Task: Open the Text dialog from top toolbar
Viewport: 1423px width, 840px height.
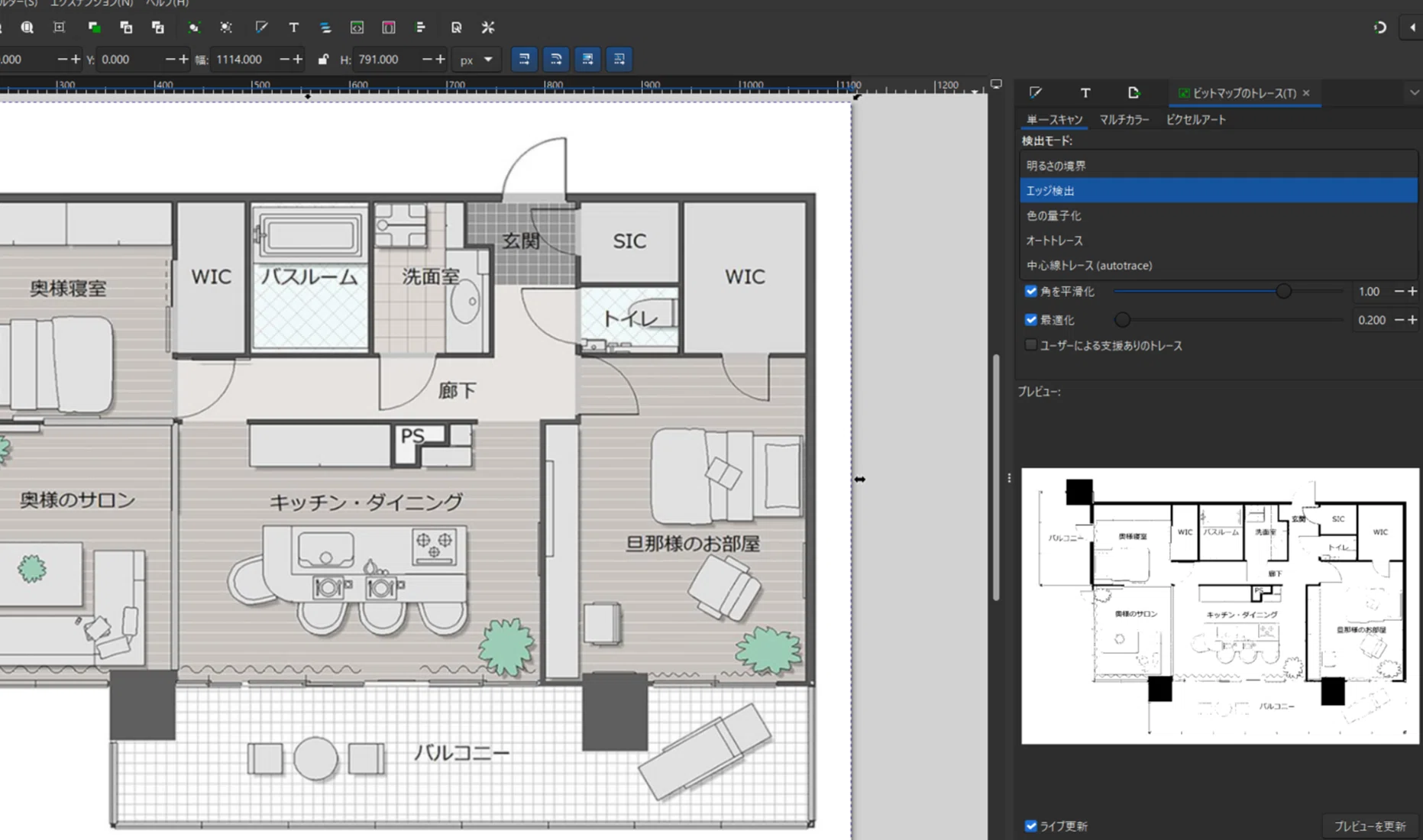Action: (294, 27)
